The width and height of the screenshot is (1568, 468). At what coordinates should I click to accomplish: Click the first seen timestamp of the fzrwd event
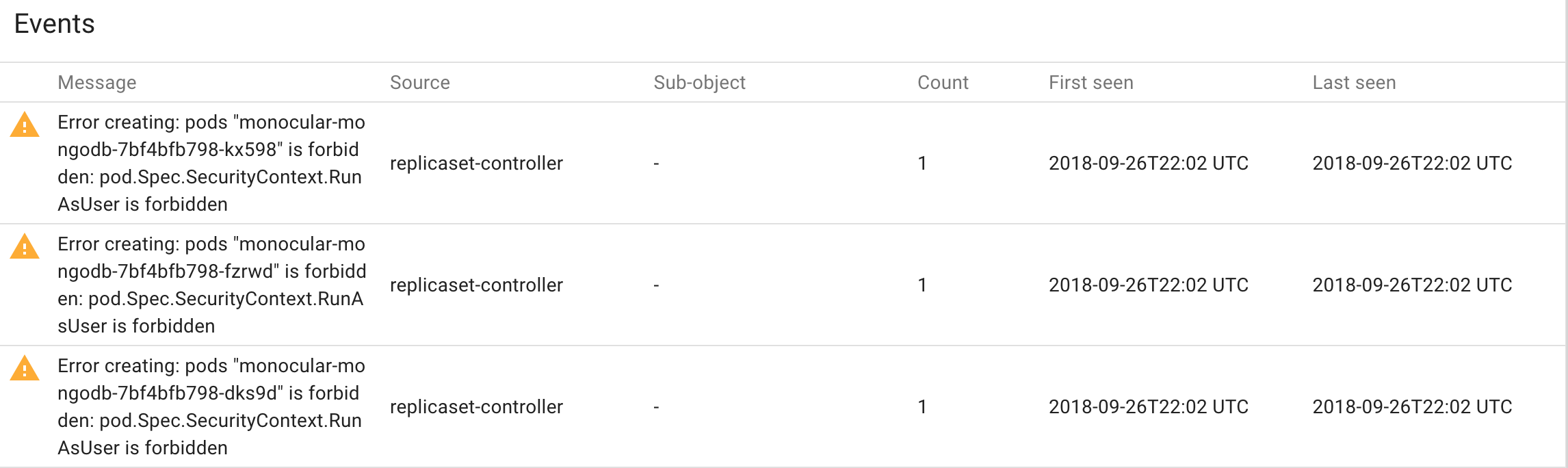click(1148, 285)
